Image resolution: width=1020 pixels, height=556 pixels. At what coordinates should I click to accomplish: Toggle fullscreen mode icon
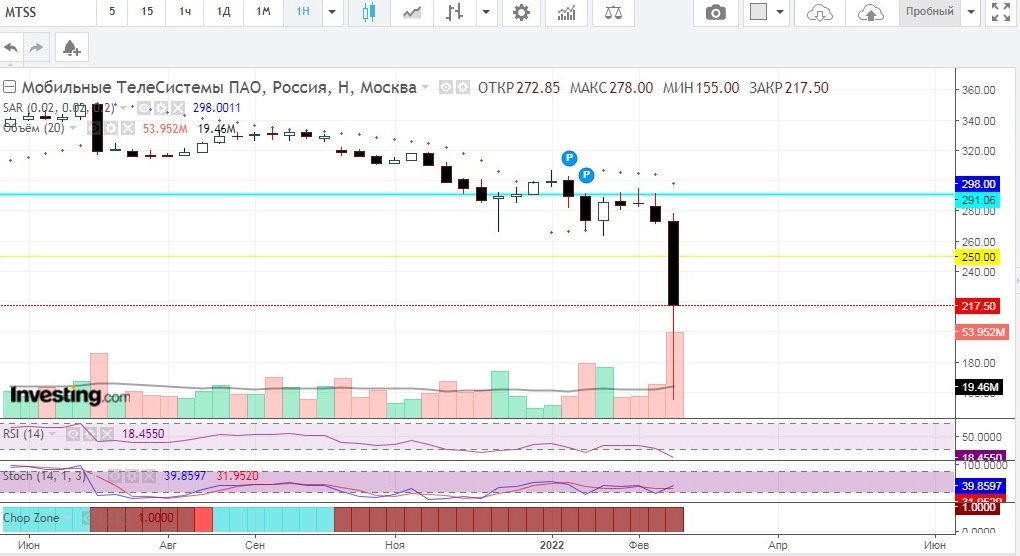(x=1000, y=12)
